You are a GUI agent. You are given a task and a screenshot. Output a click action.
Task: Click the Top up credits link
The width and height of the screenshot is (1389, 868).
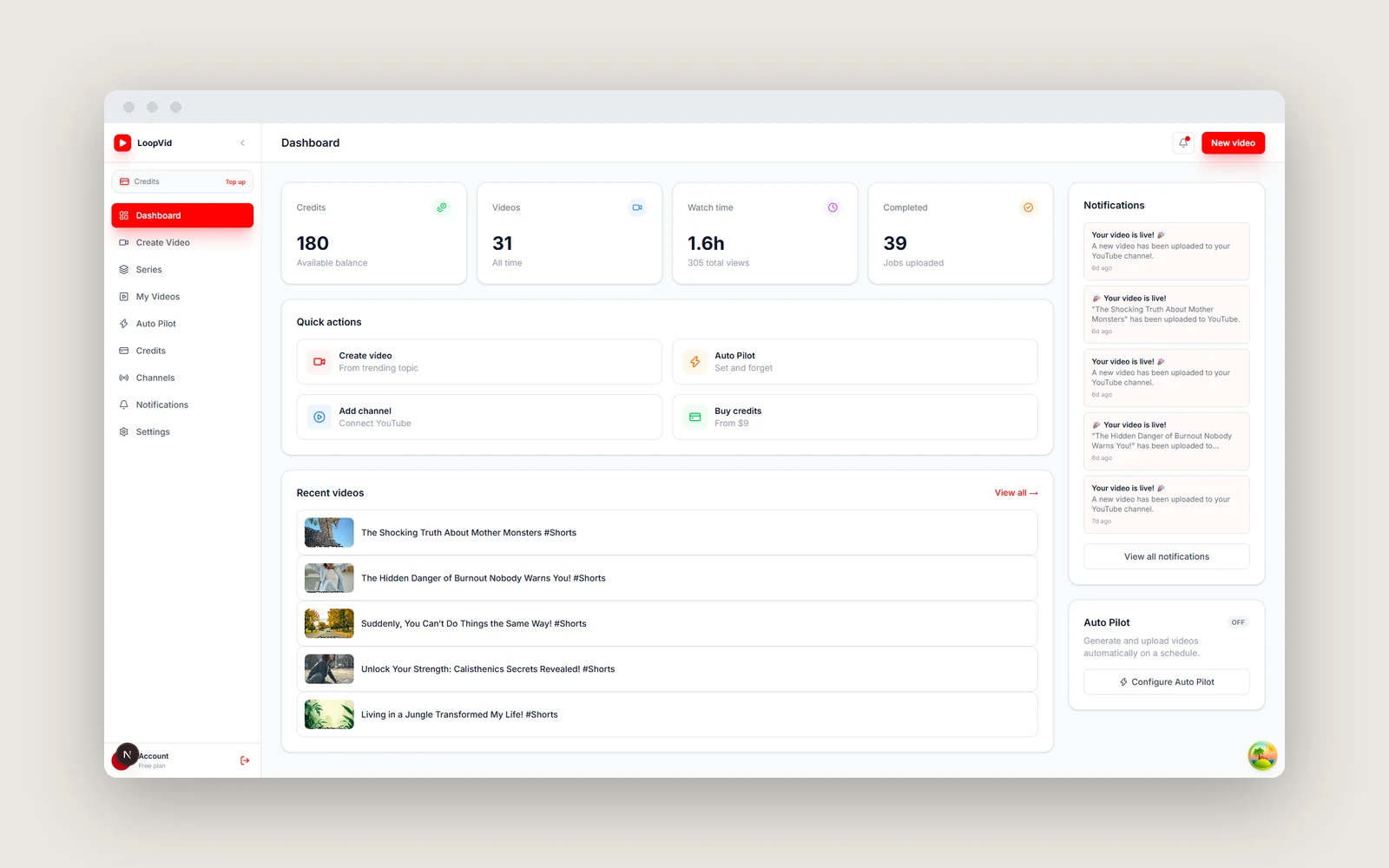(x=235, y=182)
